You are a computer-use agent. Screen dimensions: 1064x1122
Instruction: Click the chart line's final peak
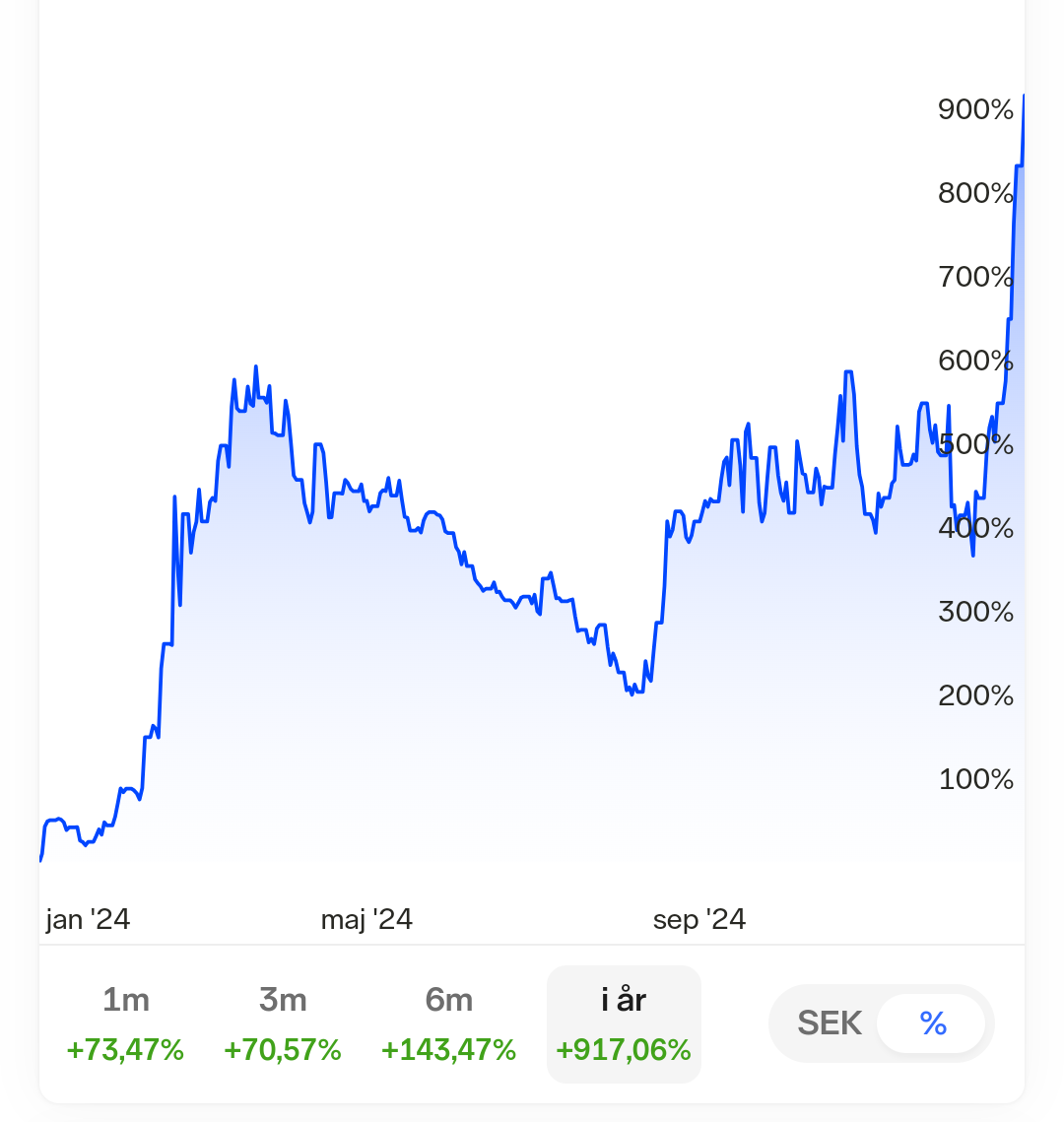coord(1023,97)
